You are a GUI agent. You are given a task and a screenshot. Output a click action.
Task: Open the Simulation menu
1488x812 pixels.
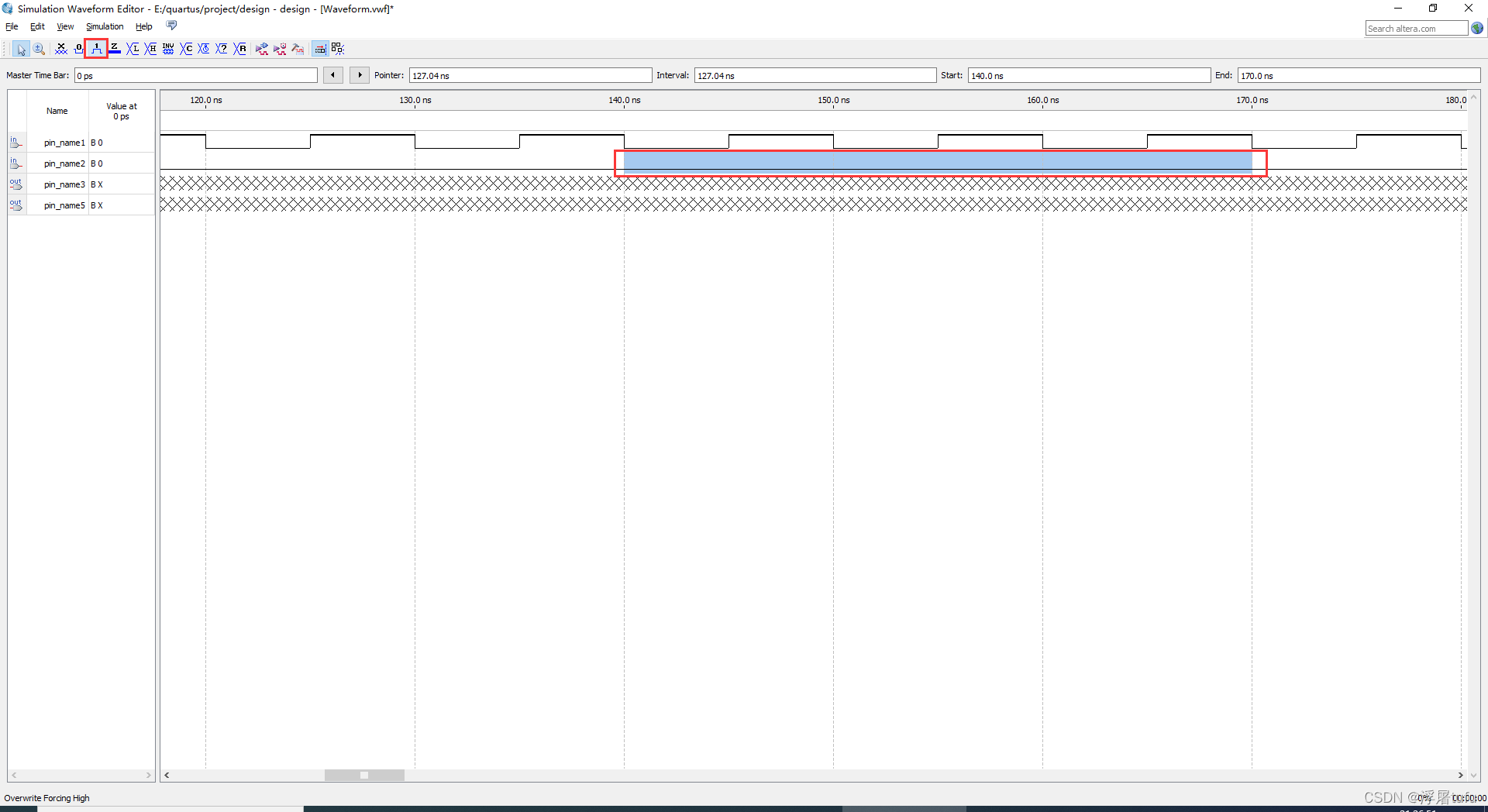tap(105, 26)
